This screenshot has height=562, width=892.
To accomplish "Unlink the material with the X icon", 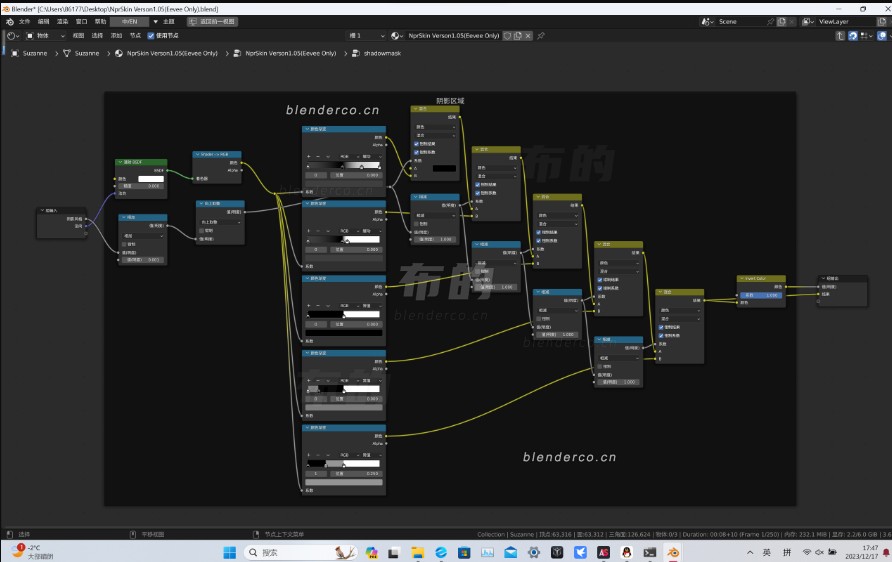I will [x=528, y=36].
